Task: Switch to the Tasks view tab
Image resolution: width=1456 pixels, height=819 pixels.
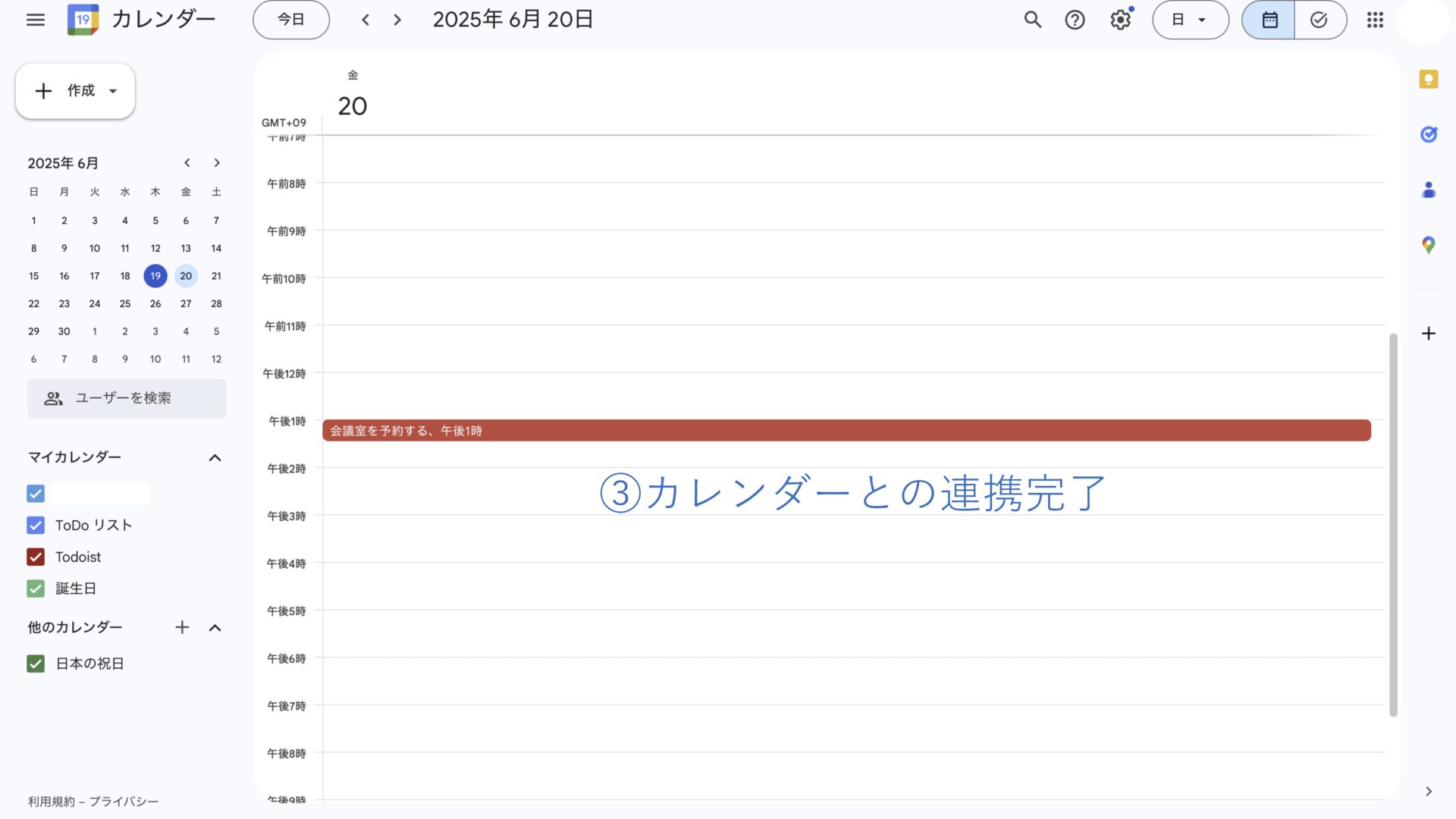Action: pos(1319,20)
